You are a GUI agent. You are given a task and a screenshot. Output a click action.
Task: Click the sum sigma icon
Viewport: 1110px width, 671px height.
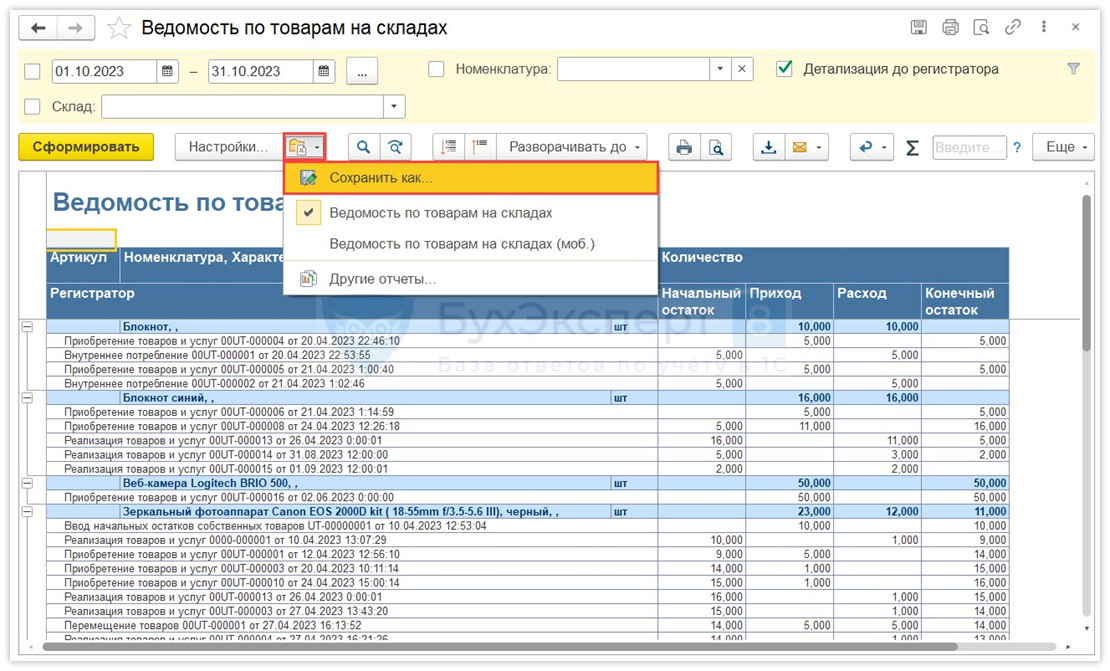pos(912,148)
